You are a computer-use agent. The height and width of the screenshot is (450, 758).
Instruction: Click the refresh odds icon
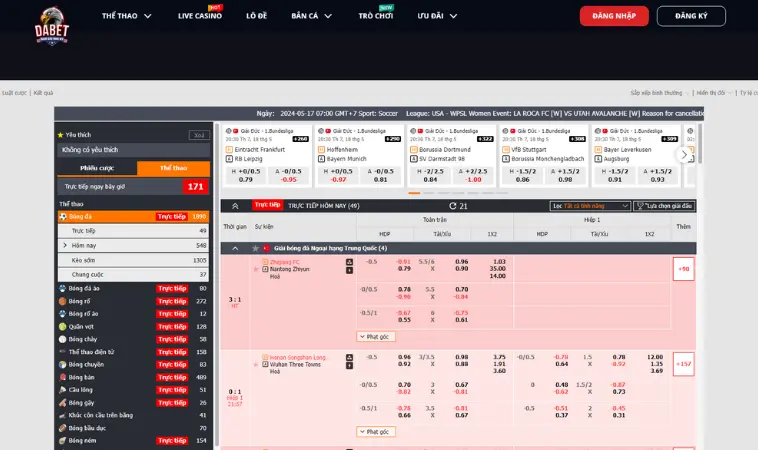[452, 206]
